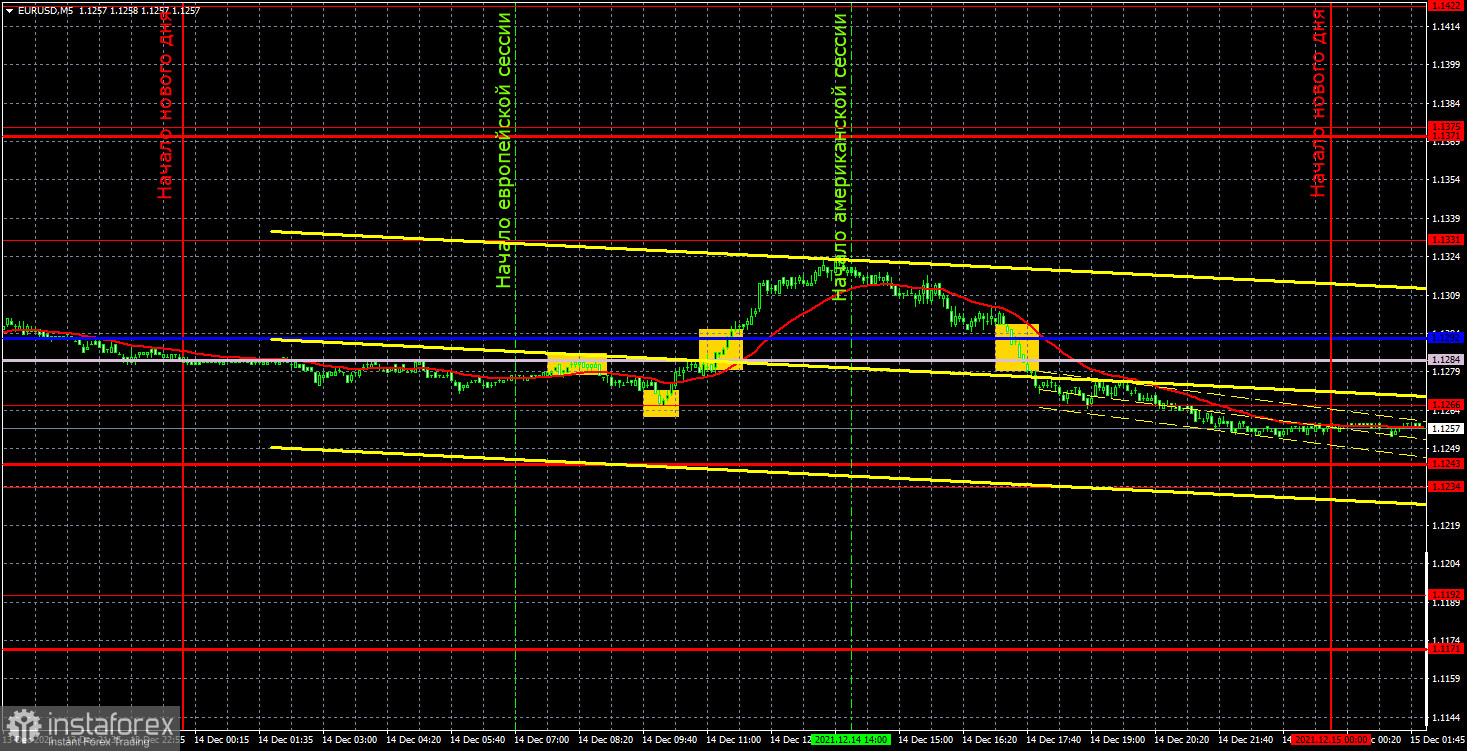This screenshot has width=1467, height=751.
Task: Click the 14 Dec 08:20 time label
Action: coord(607,740)
